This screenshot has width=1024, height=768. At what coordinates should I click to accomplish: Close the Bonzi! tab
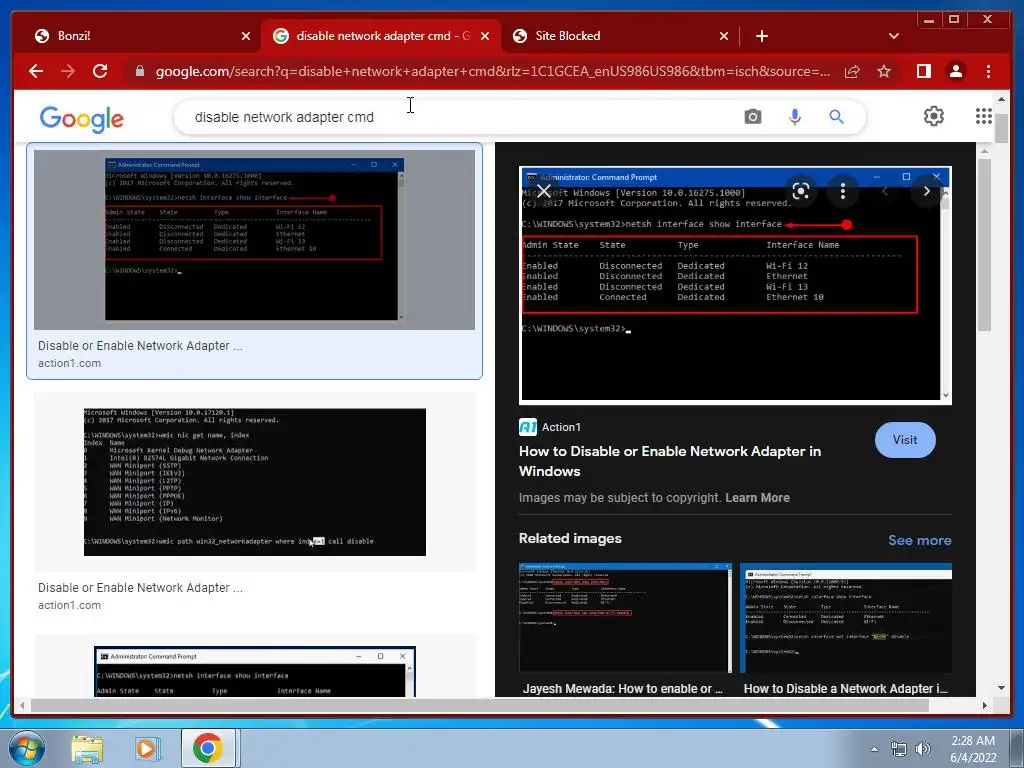tap(246, 36)
